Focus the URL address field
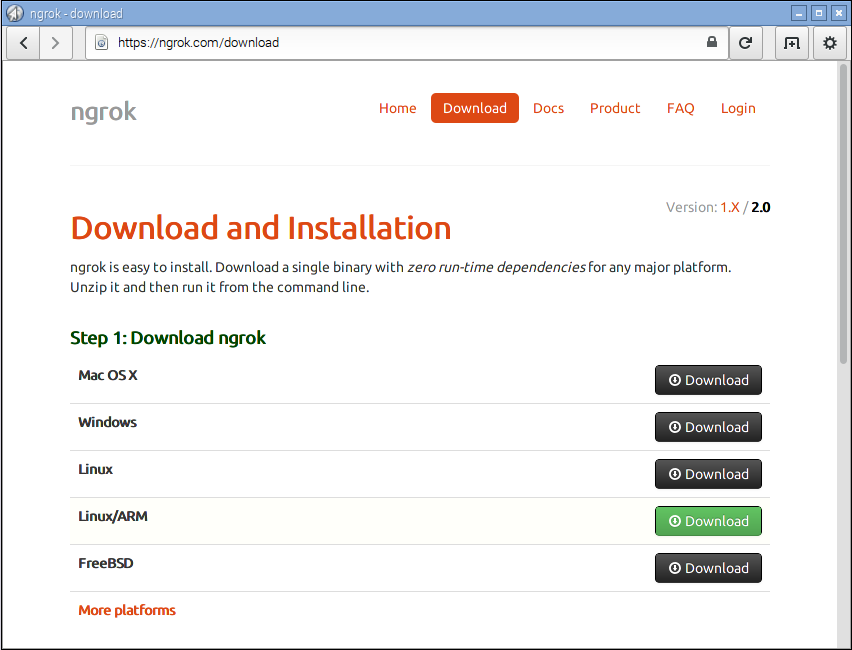Image resolution: width=852 pixels, height=650 pixels. point(406,42)
